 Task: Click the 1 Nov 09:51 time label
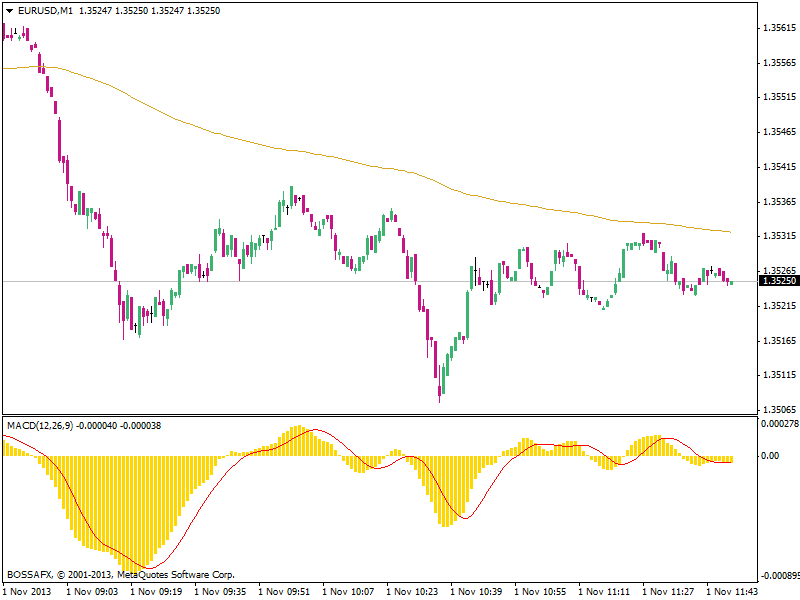point(284,592)
